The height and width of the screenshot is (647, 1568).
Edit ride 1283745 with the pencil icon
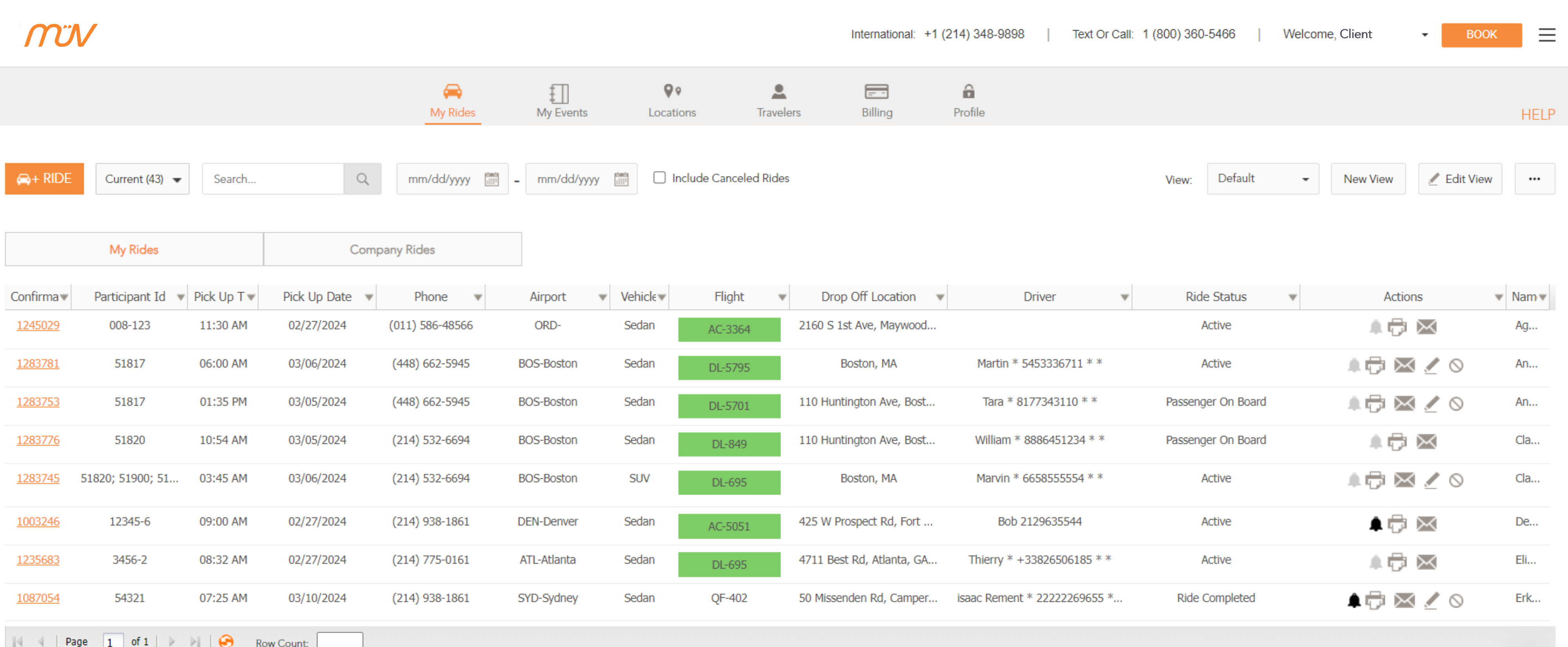click(1432, 480)
